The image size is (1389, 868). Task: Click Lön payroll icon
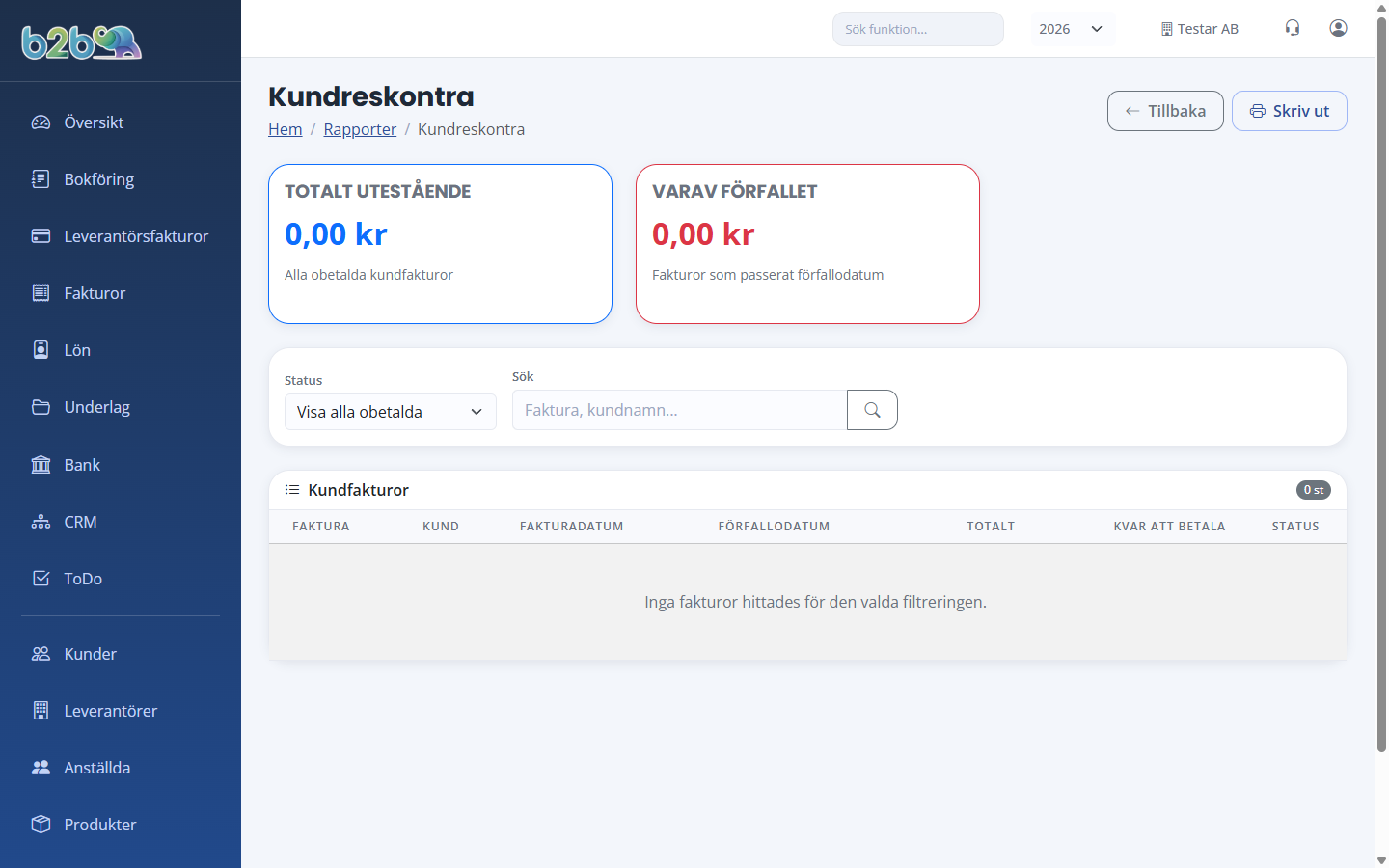click(41, 350)
